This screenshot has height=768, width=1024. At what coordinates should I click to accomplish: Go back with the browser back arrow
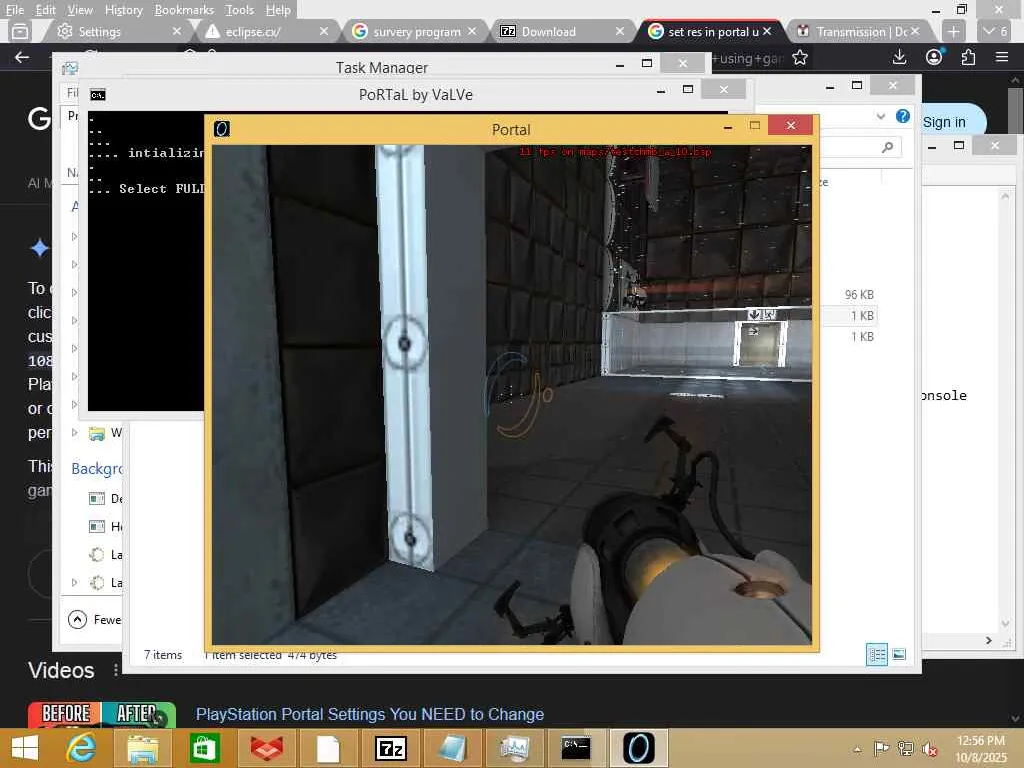pyautogui.click(x=22, y=57)
